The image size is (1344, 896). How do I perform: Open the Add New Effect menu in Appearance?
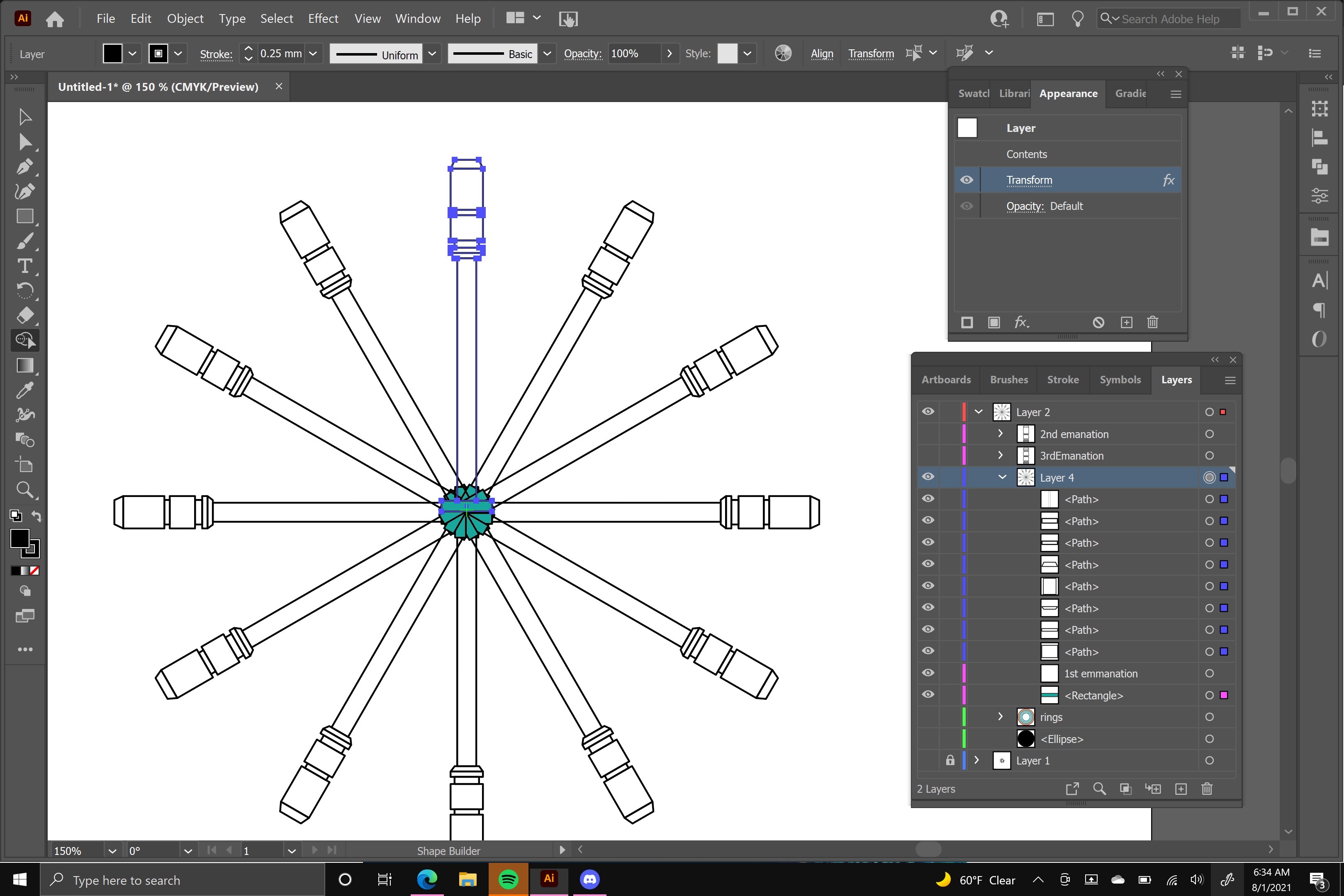click(x=1022, y=323)
